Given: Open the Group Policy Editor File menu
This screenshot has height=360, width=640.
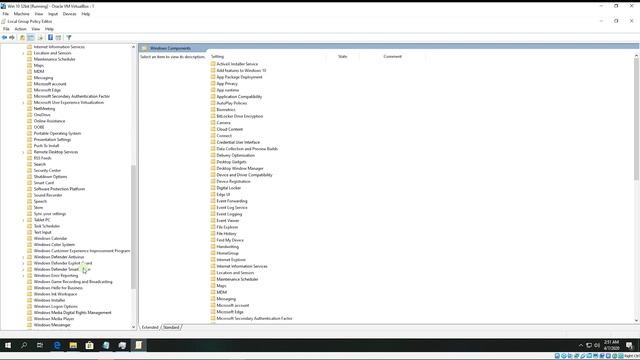Looking at the screenshot, I should [x=6, y=29].
